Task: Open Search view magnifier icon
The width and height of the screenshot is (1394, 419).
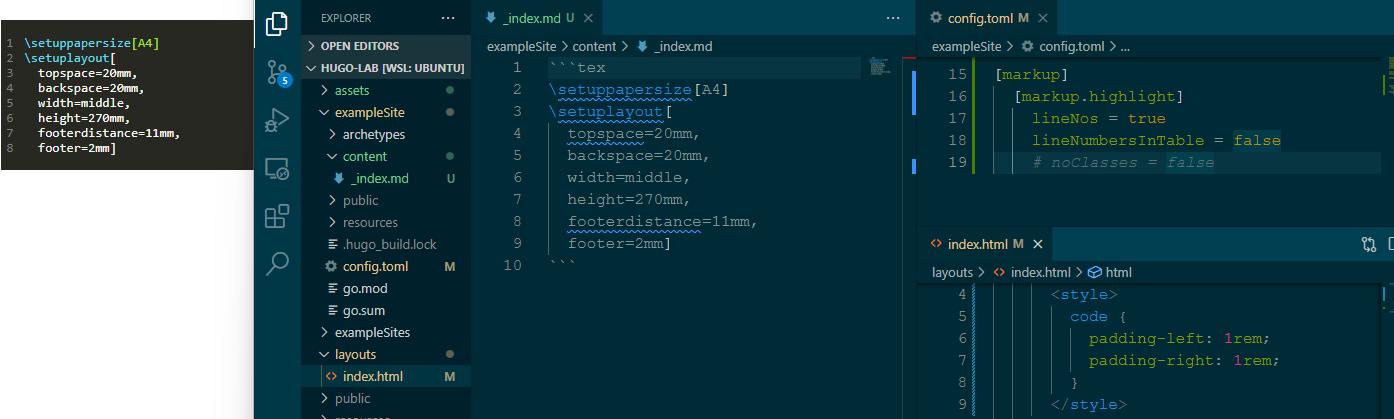Action: 277,264
